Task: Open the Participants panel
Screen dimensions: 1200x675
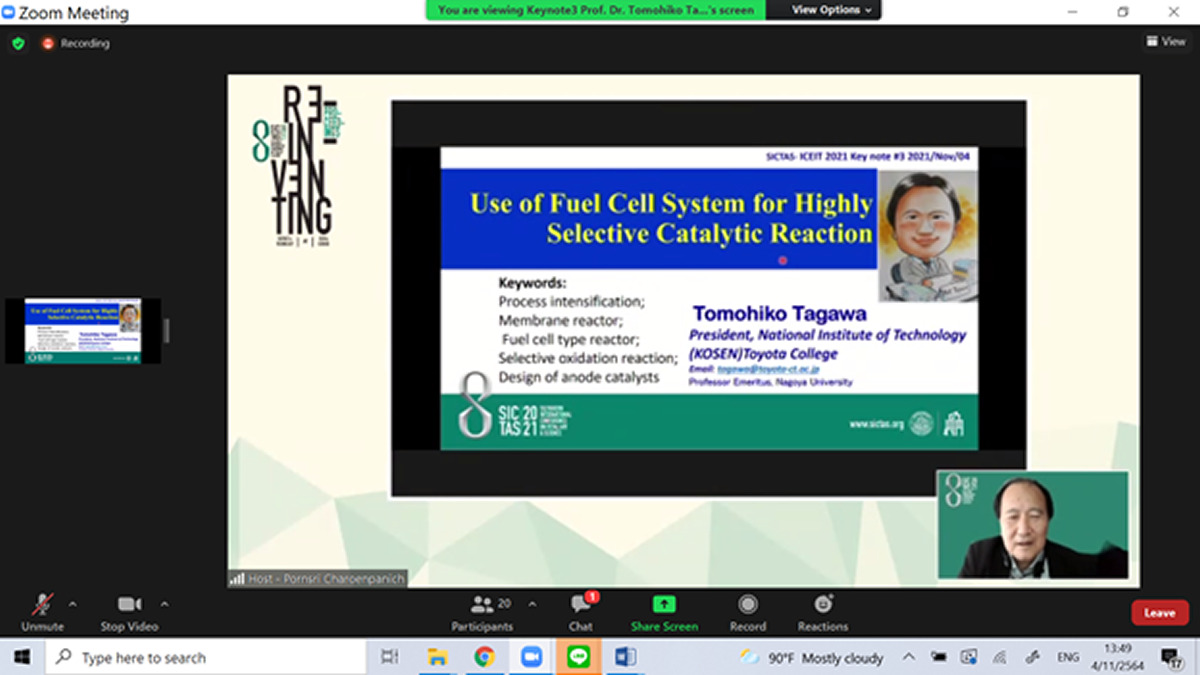Action: click(x=483, y=610)
